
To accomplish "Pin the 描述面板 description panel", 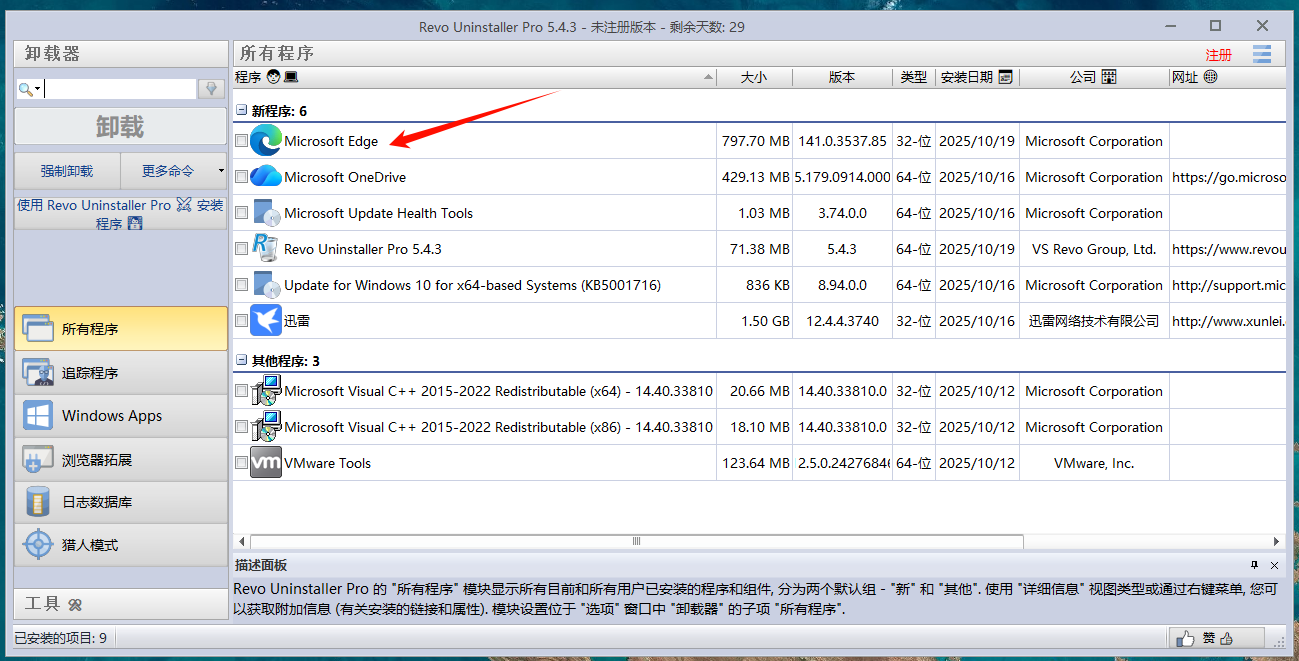I will click(1255, 565).
